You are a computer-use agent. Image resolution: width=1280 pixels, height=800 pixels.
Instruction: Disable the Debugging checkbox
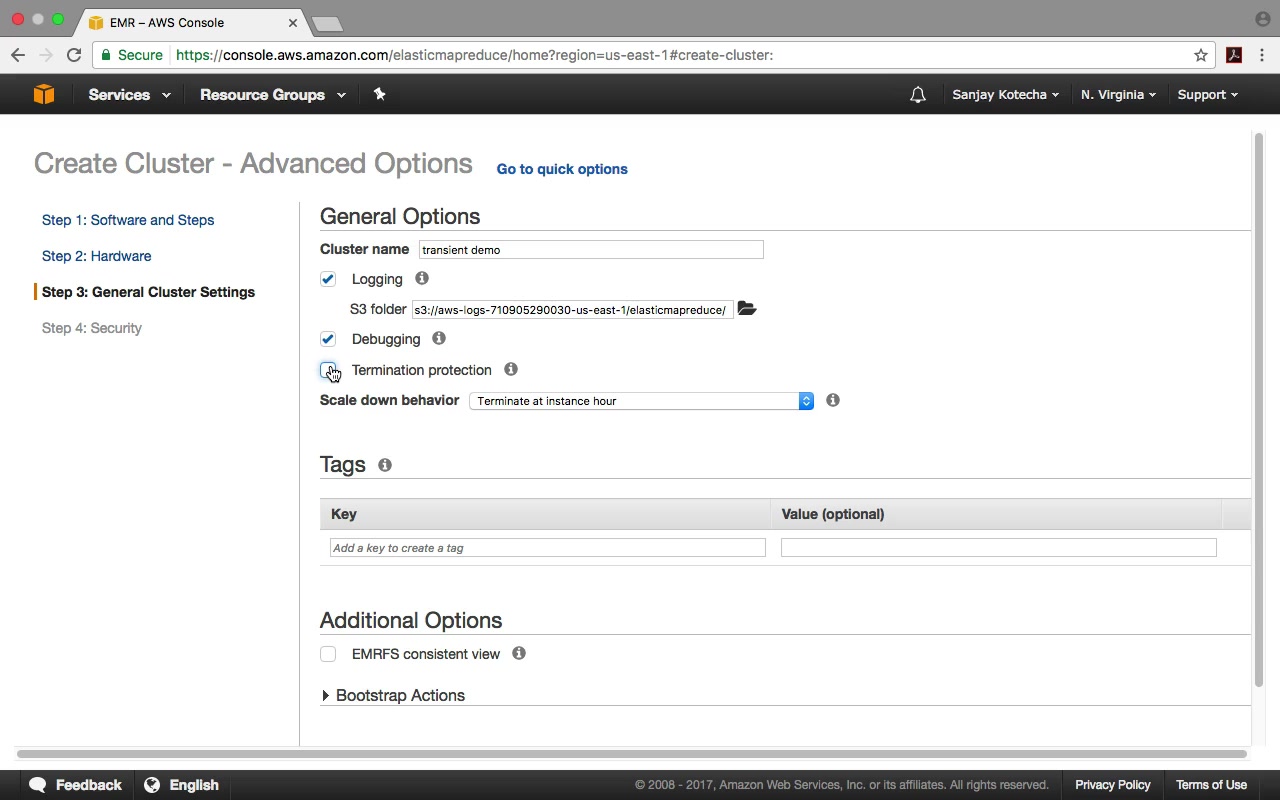[328, 339]
